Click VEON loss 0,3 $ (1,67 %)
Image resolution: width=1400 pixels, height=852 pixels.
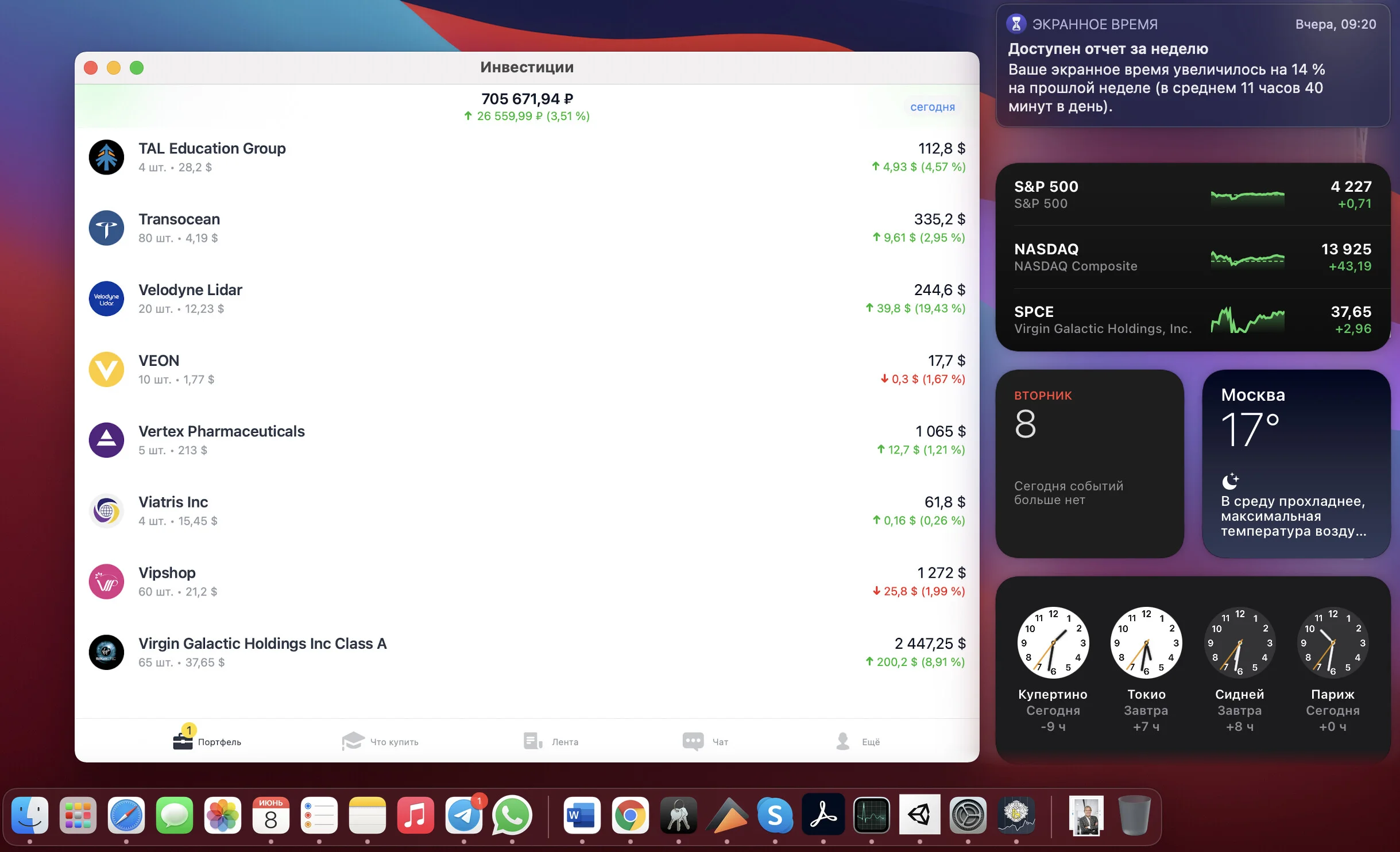click(923, 379)
